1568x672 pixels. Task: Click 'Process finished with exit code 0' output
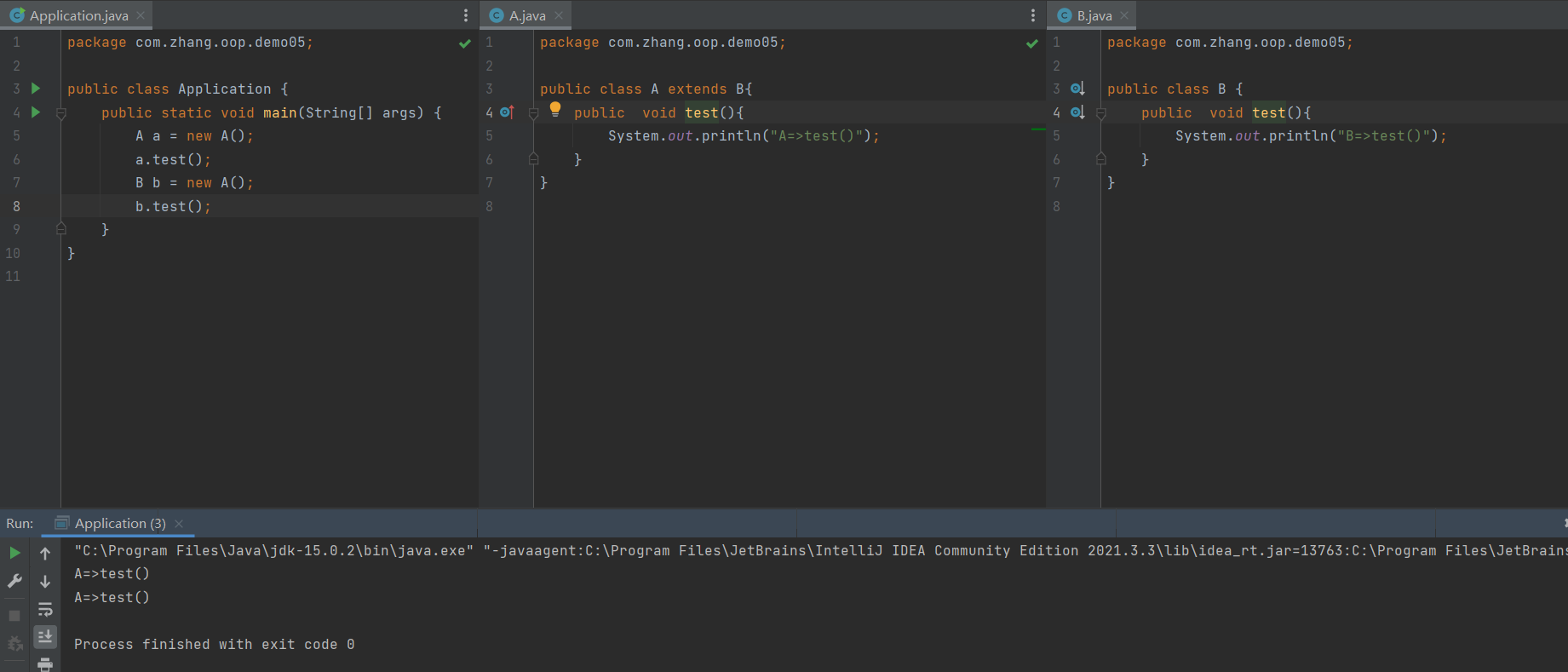pyautogui.click(x=215, y=645)
